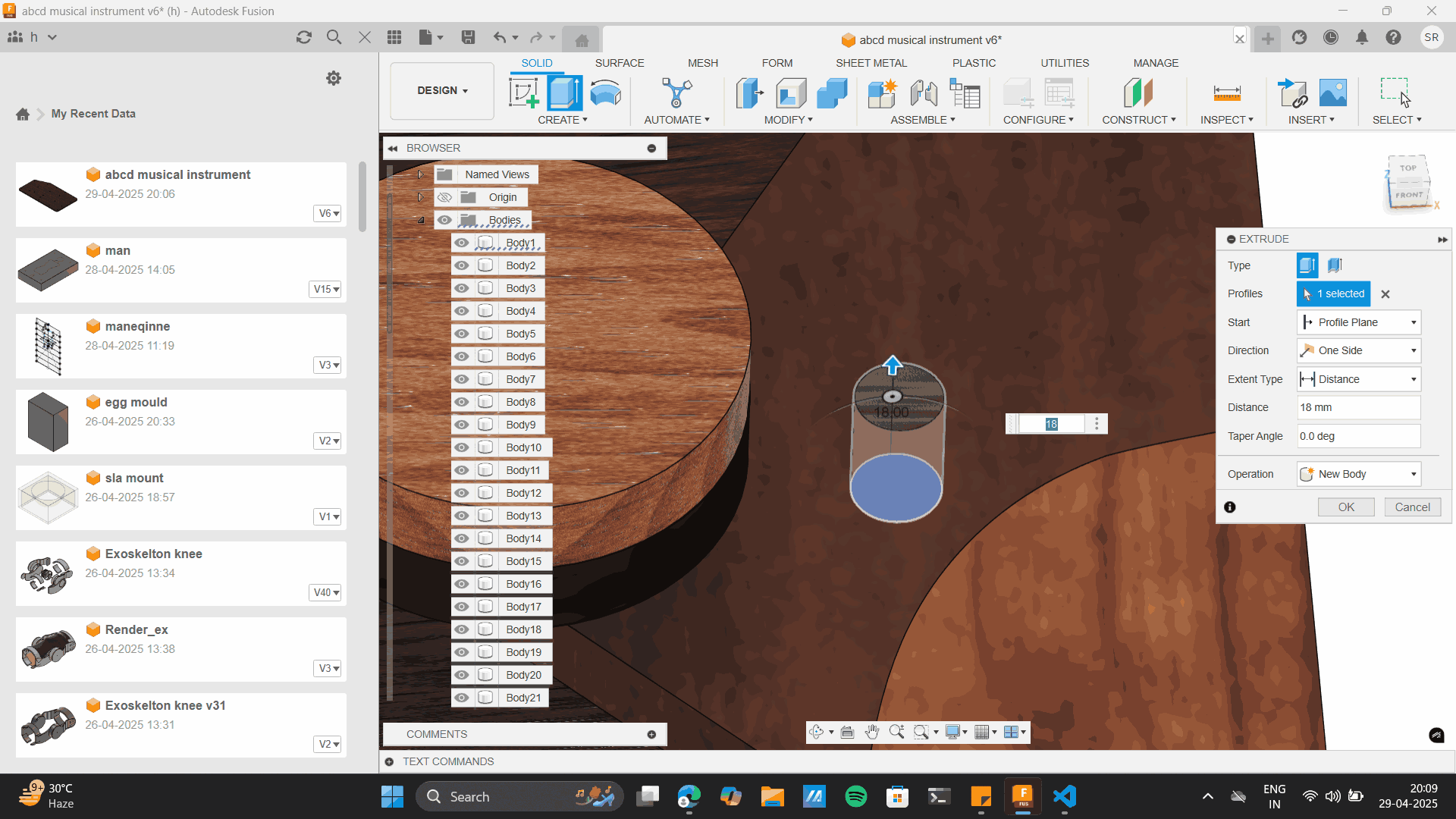This screenshot has height=819, width=1456.
Task: Open the Change Parameters table icon
Action: click(x=965, y=93)
